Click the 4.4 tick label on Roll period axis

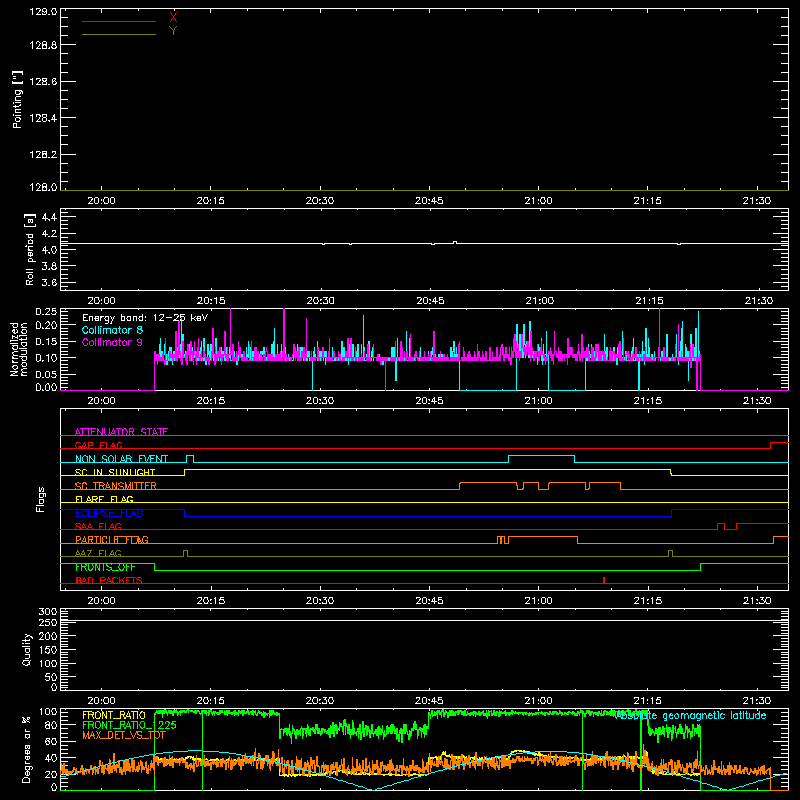point(49,218)
